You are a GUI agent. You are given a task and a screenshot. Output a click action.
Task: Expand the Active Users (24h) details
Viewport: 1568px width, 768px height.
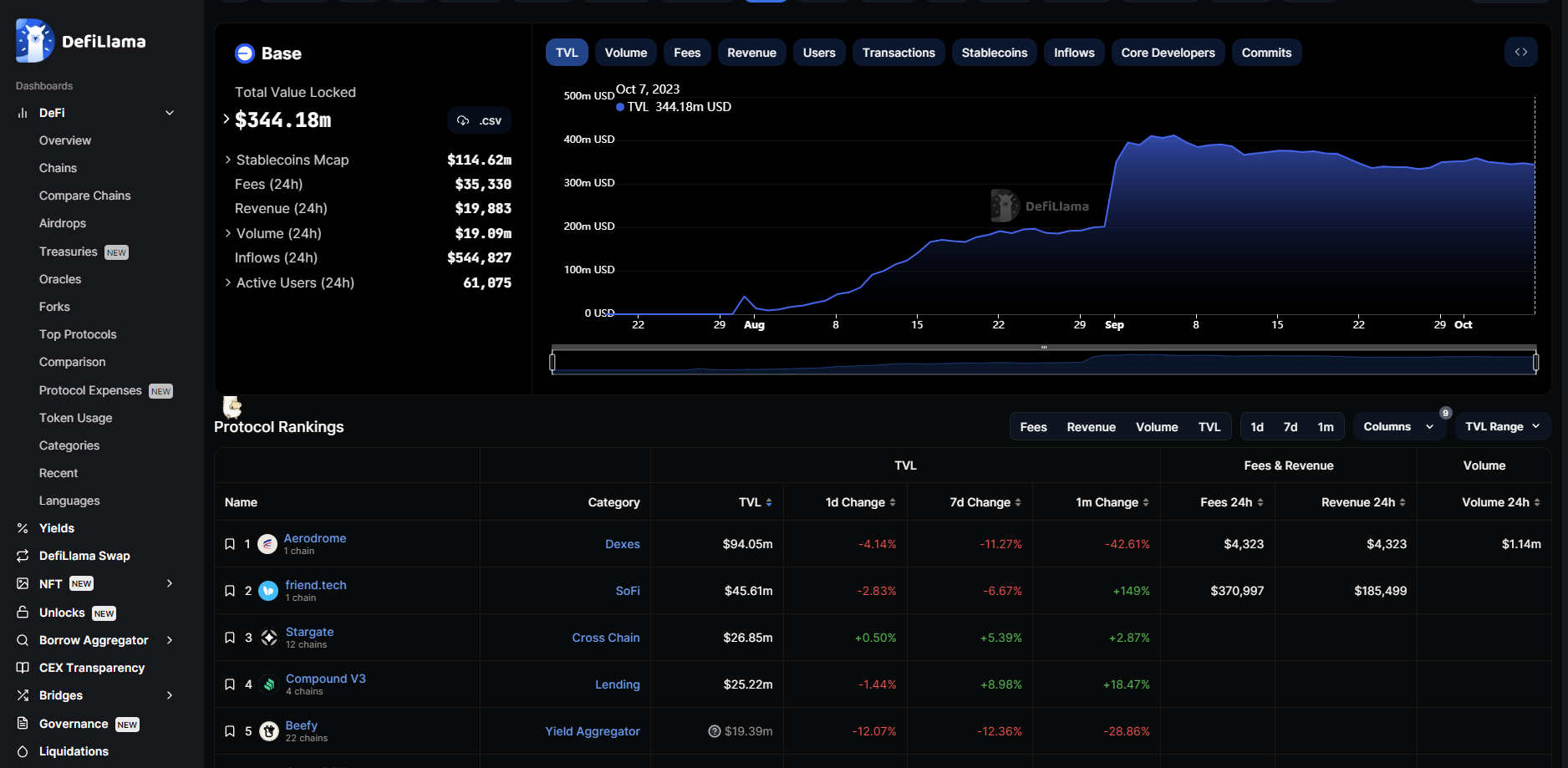[228, 282]
